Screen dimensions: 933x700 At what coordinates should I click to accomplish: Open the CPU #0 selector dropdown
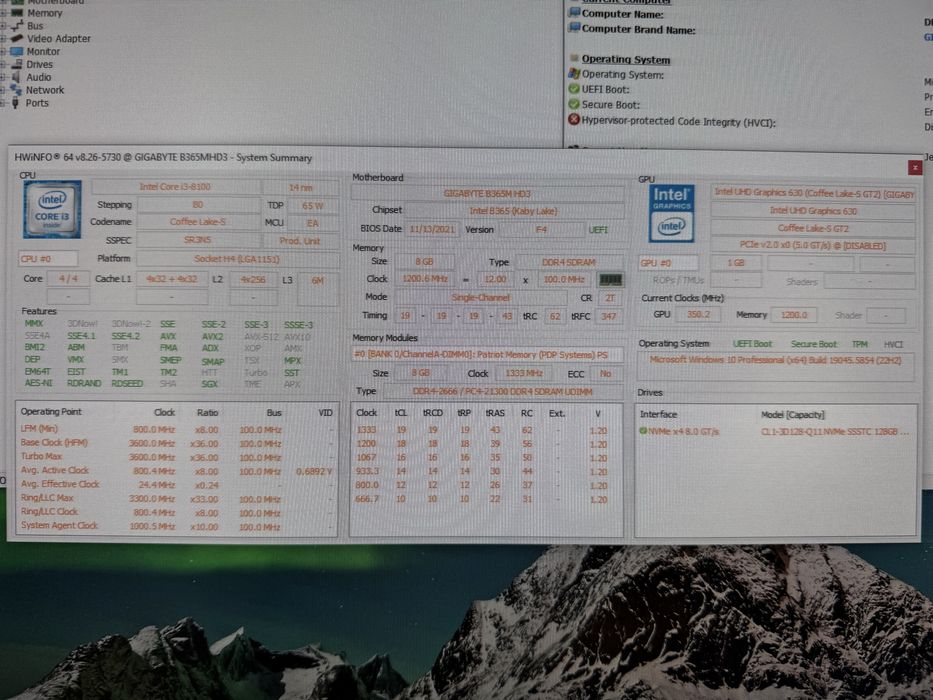48,259
